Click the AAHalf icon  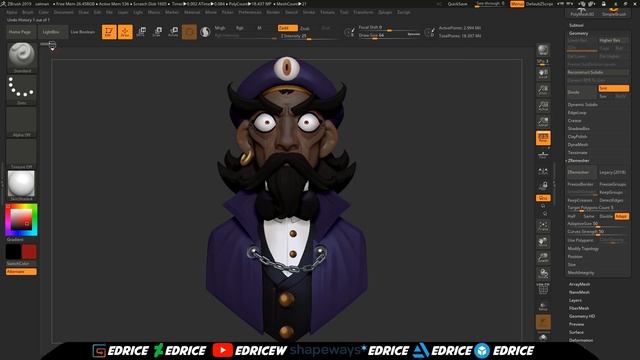click(543, 122)
